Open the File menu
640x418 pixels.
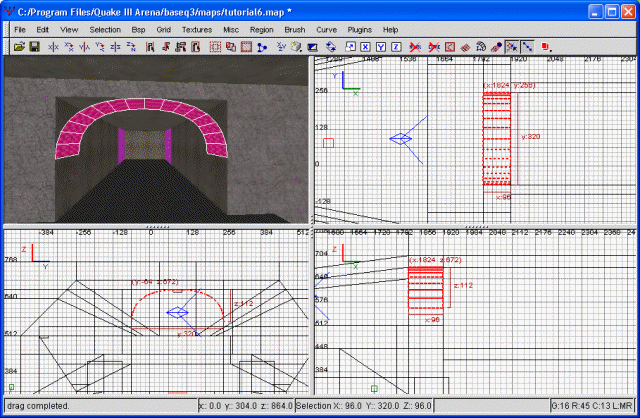click(x=20, y=29)
